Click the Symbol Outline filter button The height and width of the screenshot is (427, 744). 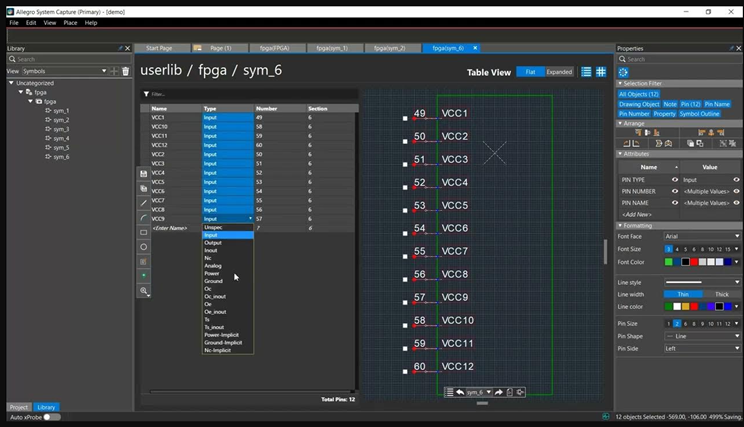pyautogui.click(x=699, y=114)
